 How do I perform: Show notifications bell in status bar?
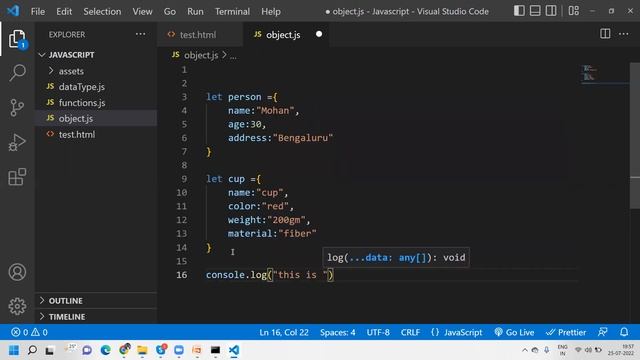[624, 332]
